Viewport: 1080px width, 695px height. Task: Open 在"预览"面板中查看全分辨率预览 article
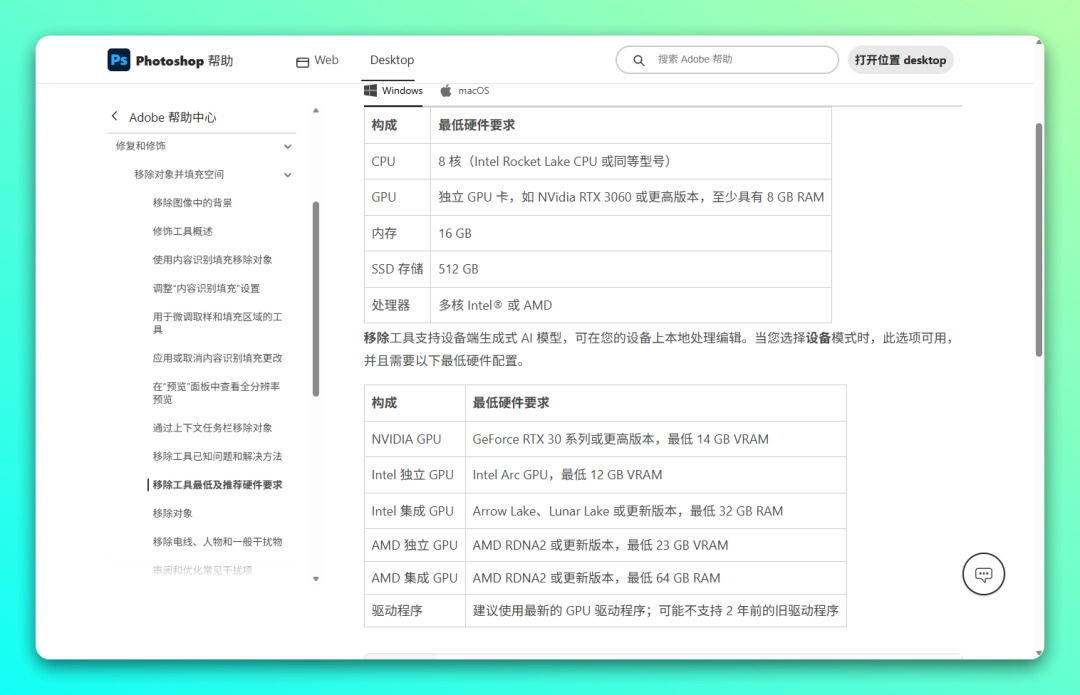pyautogui.click(x=216, y=393)
